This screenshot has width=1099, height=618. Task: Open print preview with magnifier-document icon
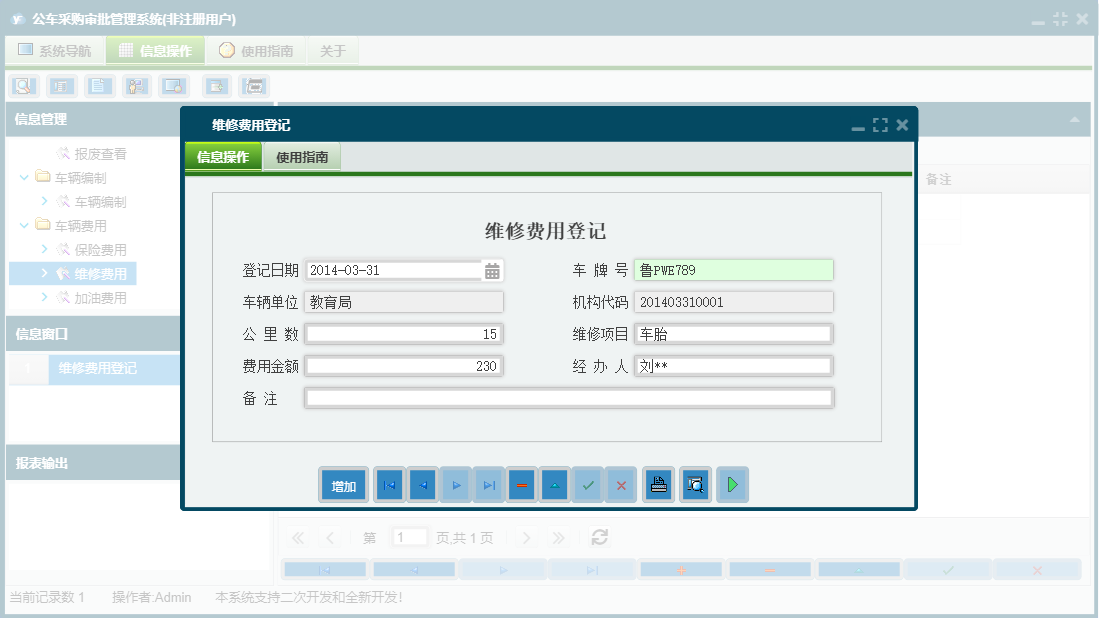[x=694, y=484]
